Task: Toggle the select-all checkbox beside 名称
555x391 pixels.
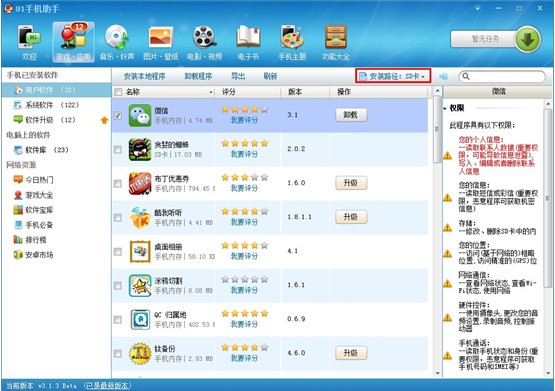Action: (118, 92)
